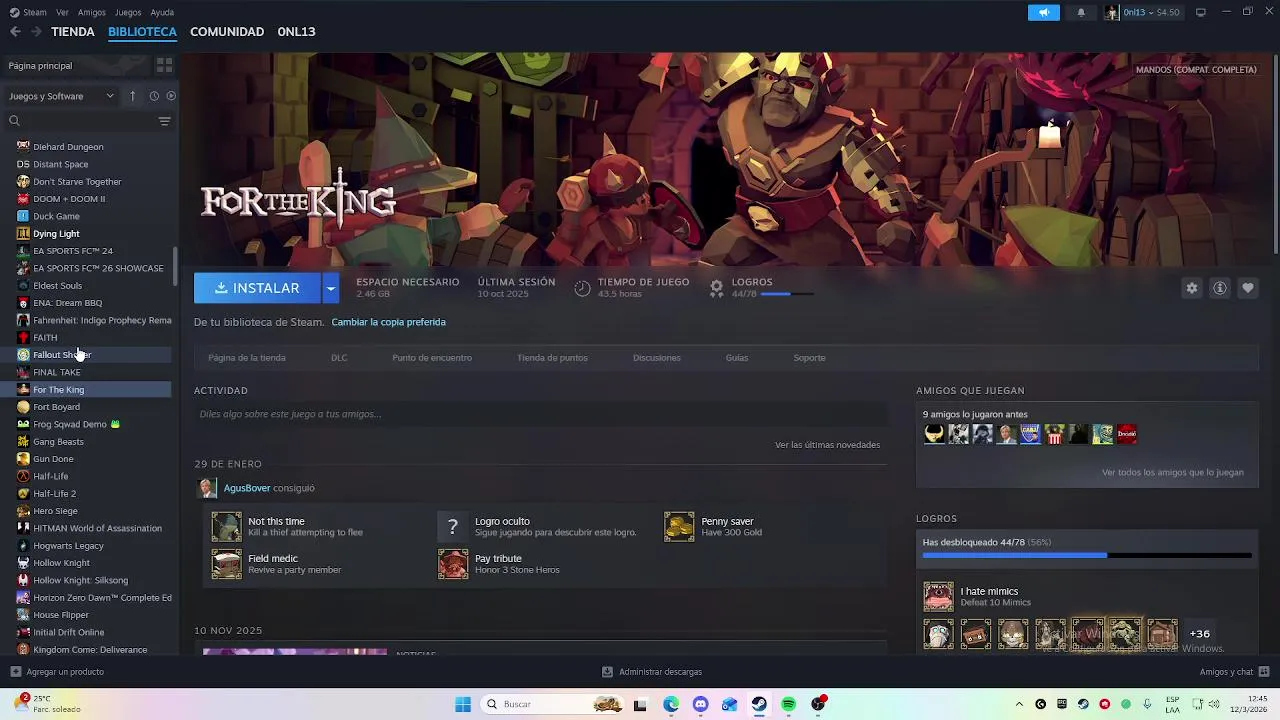The image size is (1280, 720).
Task: Click the playtime clock icon
Action: point(582,288)
